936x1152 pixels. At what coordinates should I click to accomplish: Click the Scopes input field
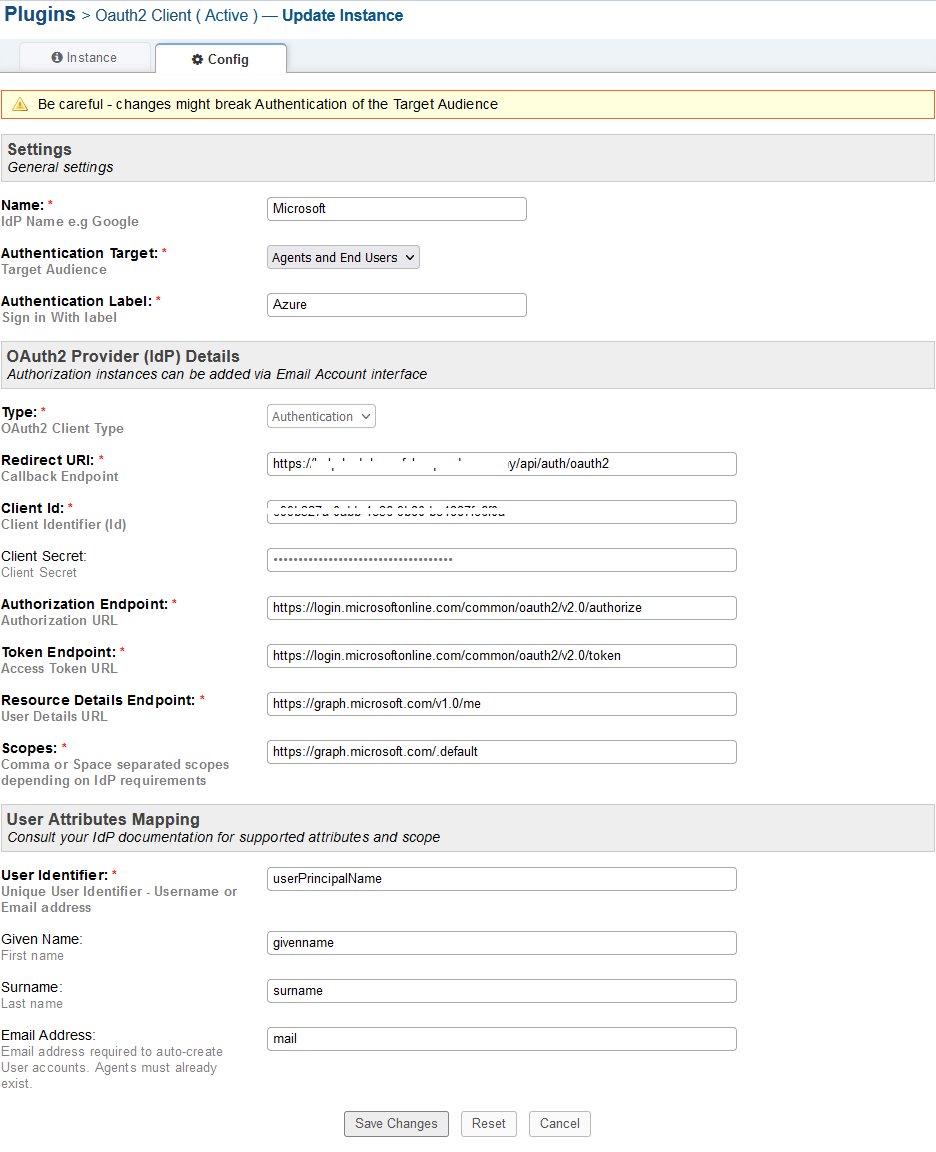click(501, 752)
